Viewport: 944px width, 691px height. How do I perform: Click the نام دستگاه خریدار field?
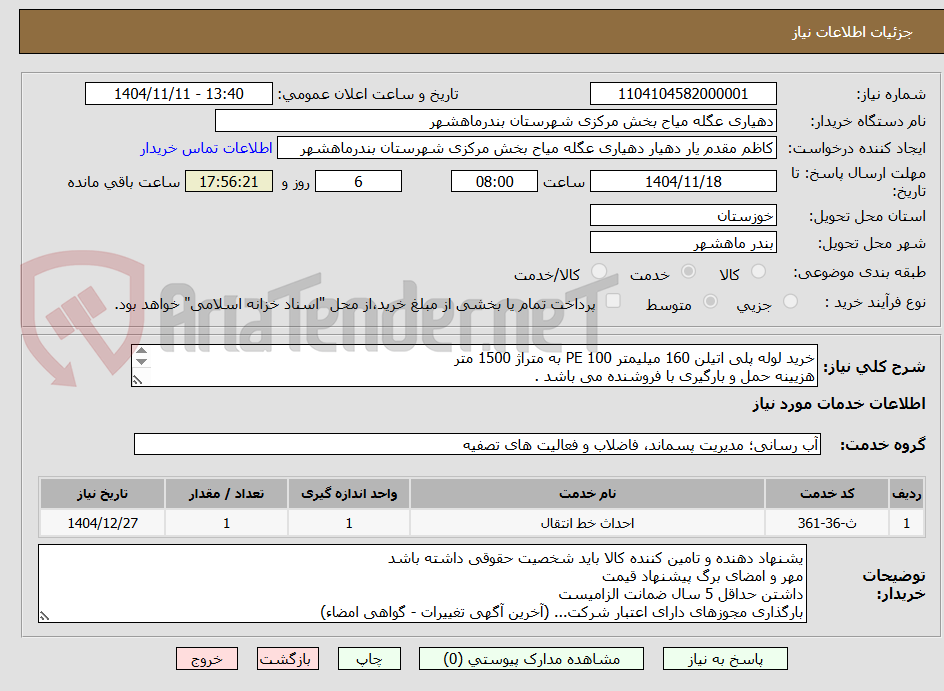point(495,121)
